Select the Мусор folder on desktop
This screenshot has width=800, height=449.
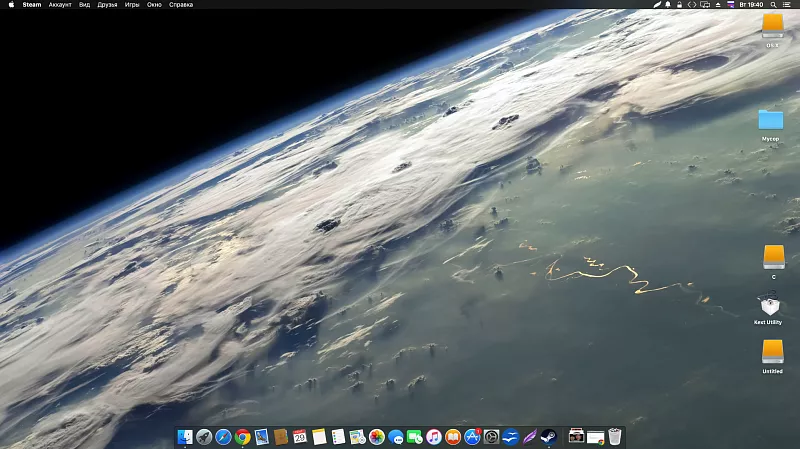pyautogui.click(x=771, y=120)
